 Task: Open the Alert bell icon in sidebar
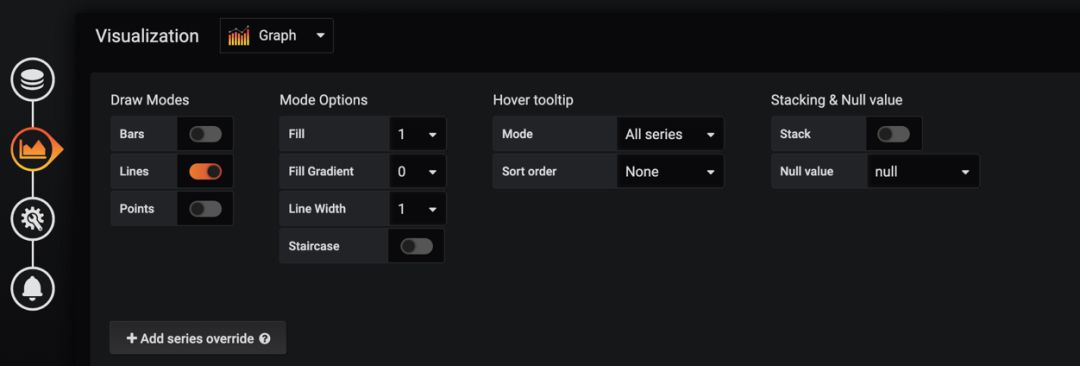tap(32, 287)
